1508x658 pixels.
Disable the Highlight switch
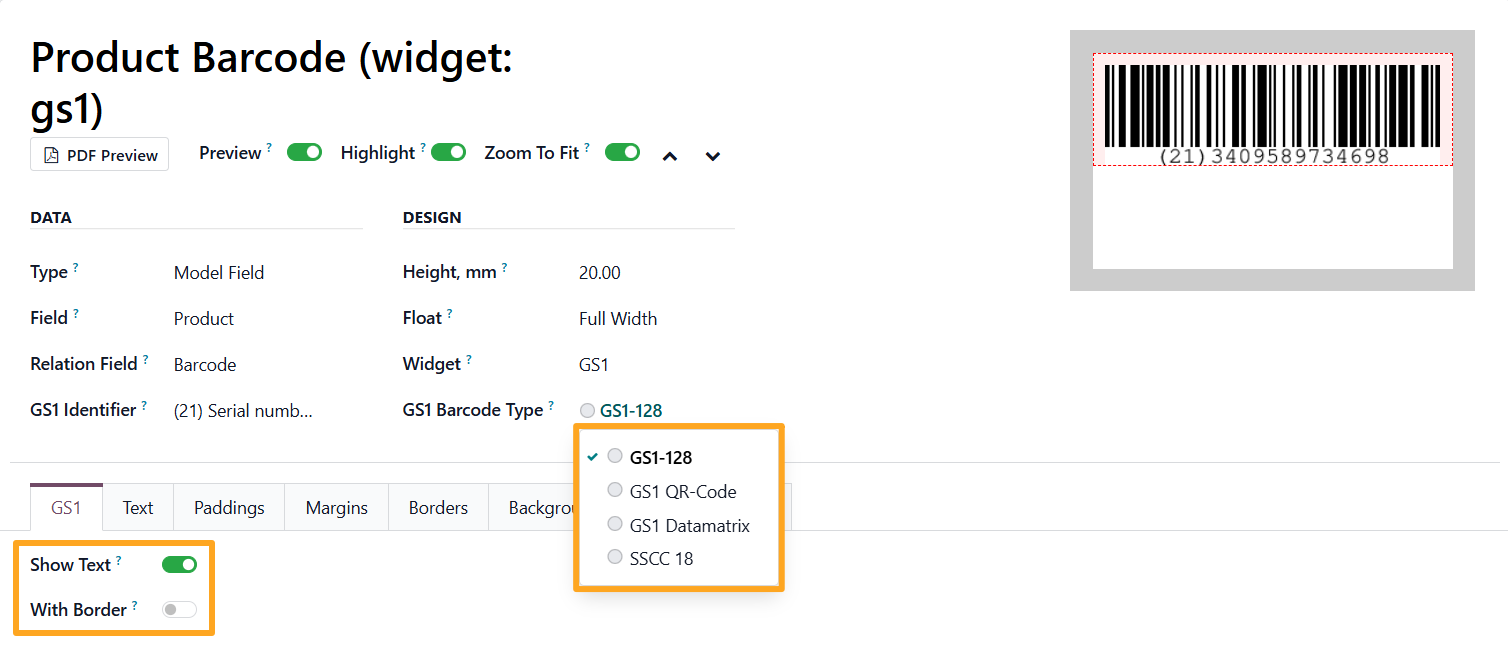pyautogui.click(x=449, y=152)
